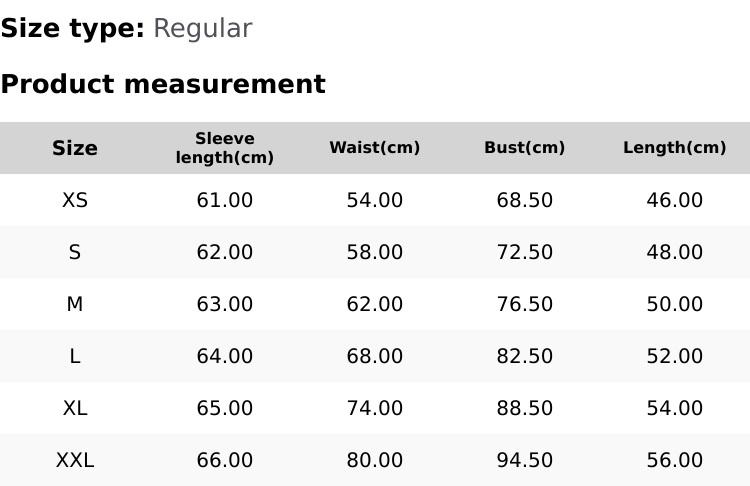
Task: Select the S size row label
Action: [x=75, y=252]
